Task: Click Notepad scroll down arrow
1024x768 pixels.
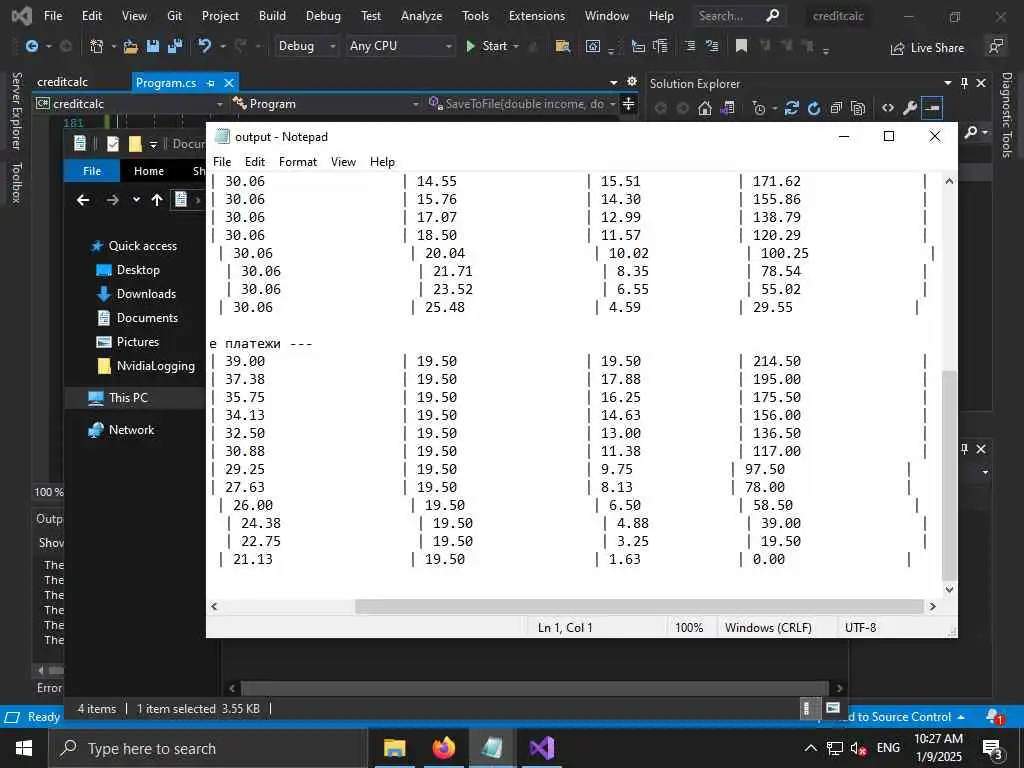Action: point(950,589)
